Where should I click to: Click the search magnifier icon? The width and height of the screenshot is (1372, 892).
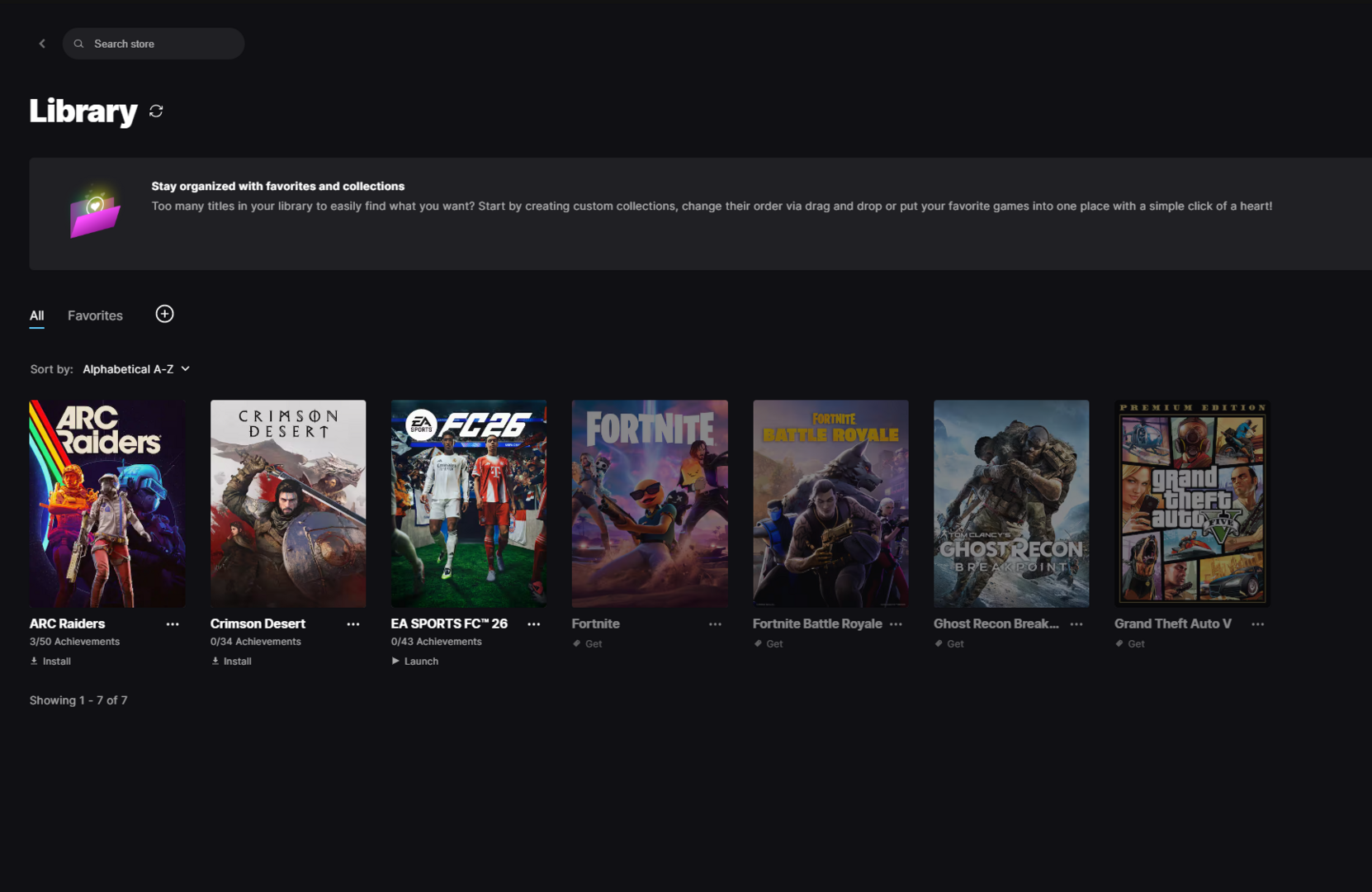(79, 44)
